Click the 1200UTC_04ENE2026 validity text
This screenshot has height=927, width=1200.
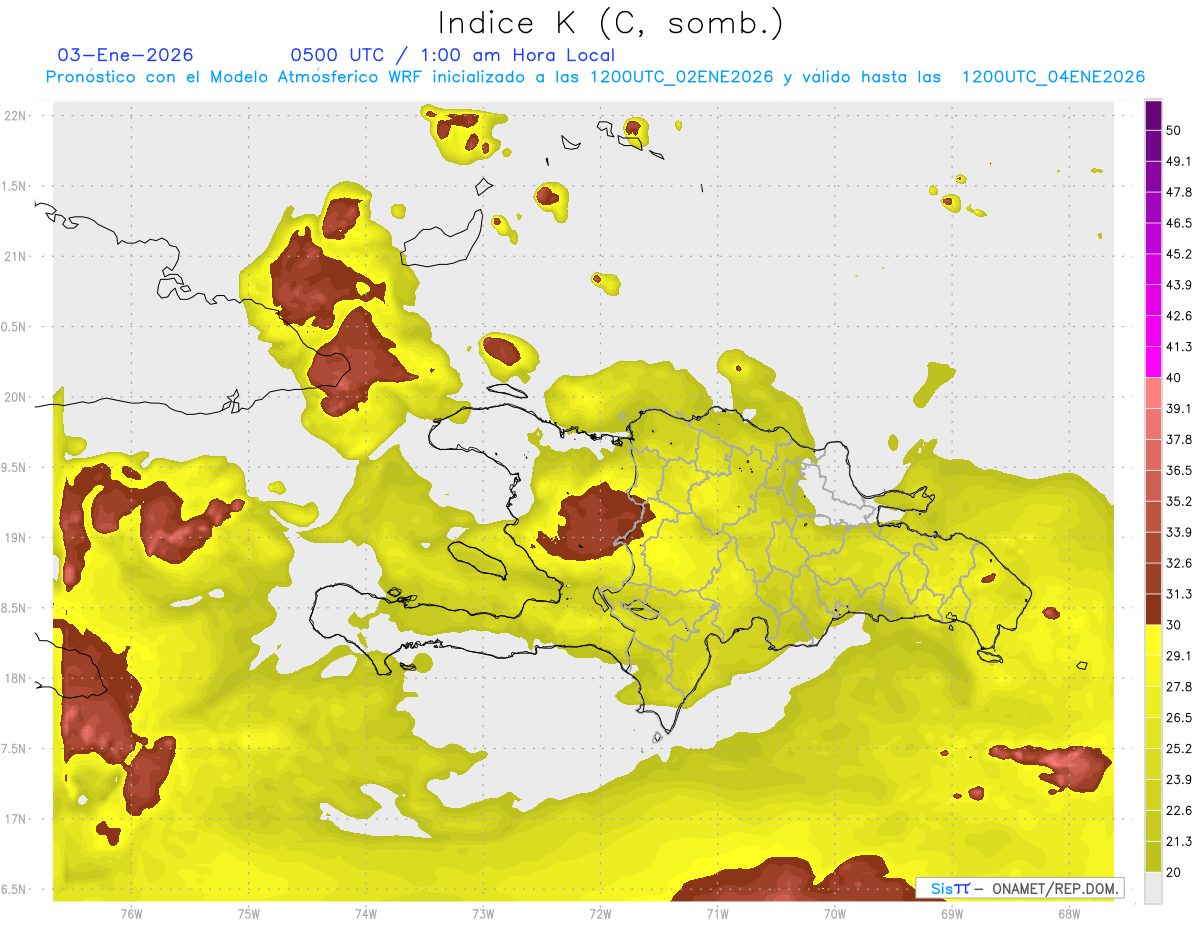click(x=1053, y=77)
